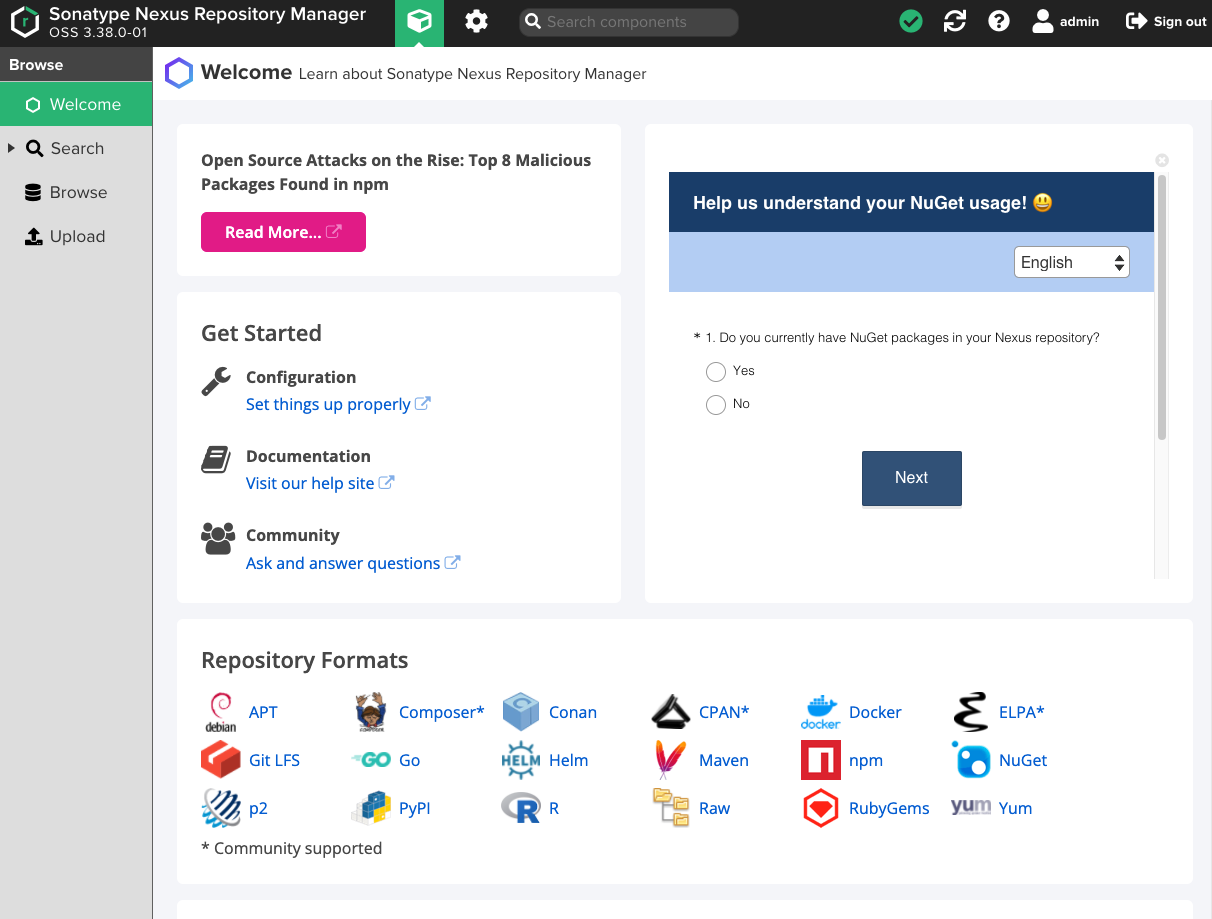Click the Raw folders icon
The image size is (1212, 919).
[x=671, y=807]
